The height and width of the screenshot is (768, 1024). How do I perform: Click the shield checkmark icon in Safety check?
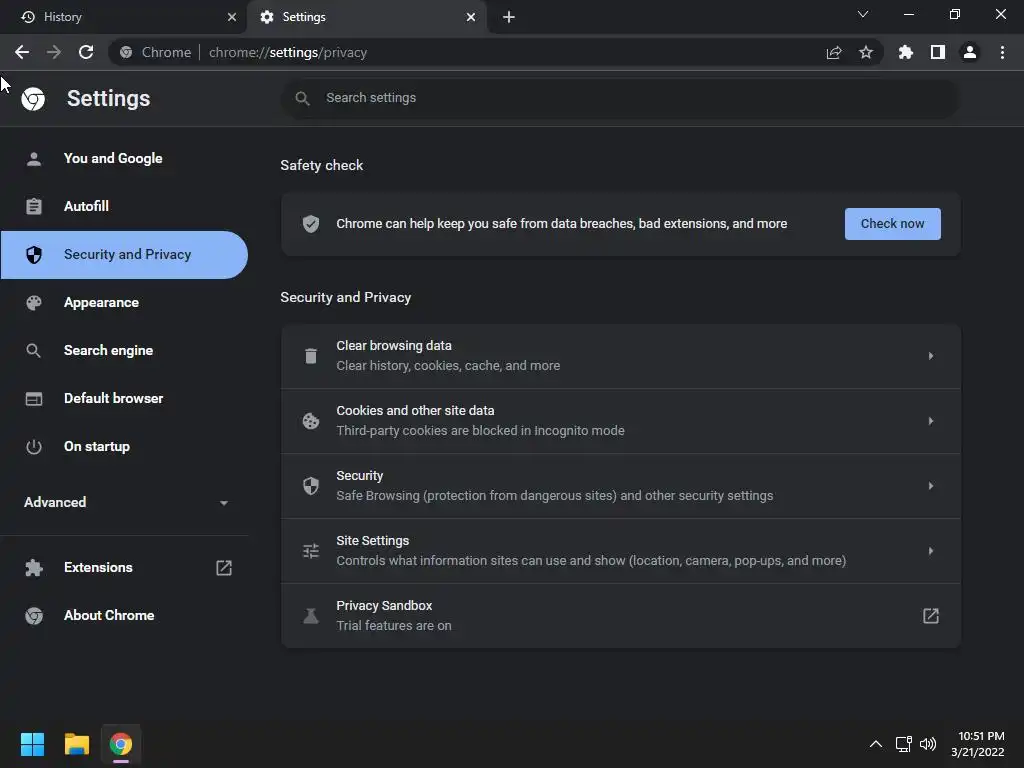[311, 224]
